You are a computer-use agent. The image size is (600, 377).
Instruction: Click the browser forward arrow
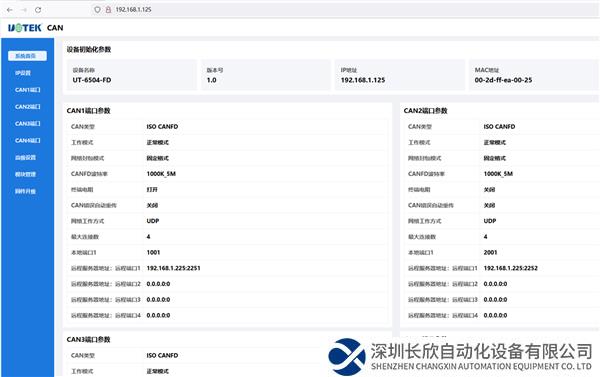24,10
